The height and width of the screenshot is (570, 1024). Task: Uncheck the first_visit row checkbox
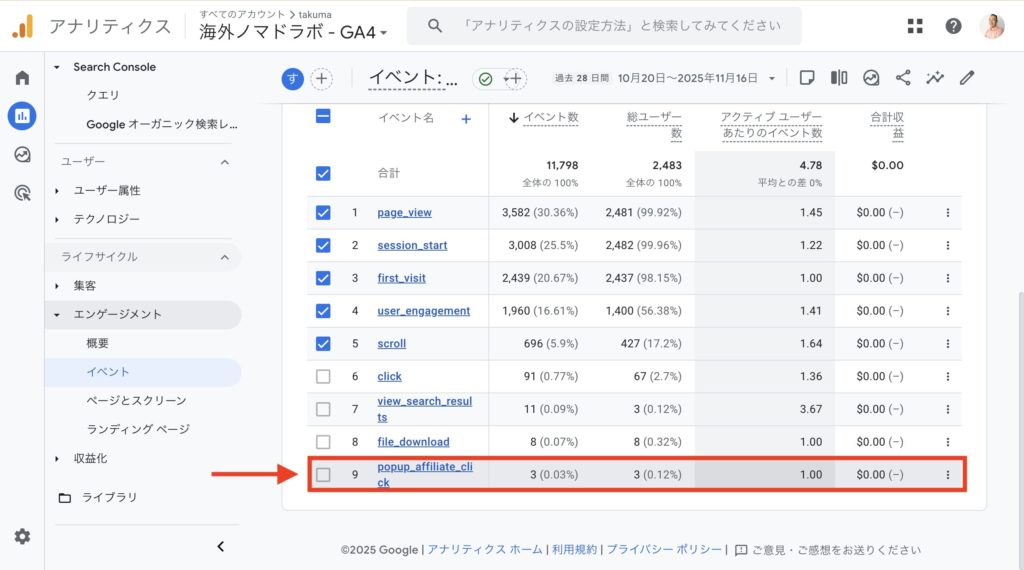(323, 278)
